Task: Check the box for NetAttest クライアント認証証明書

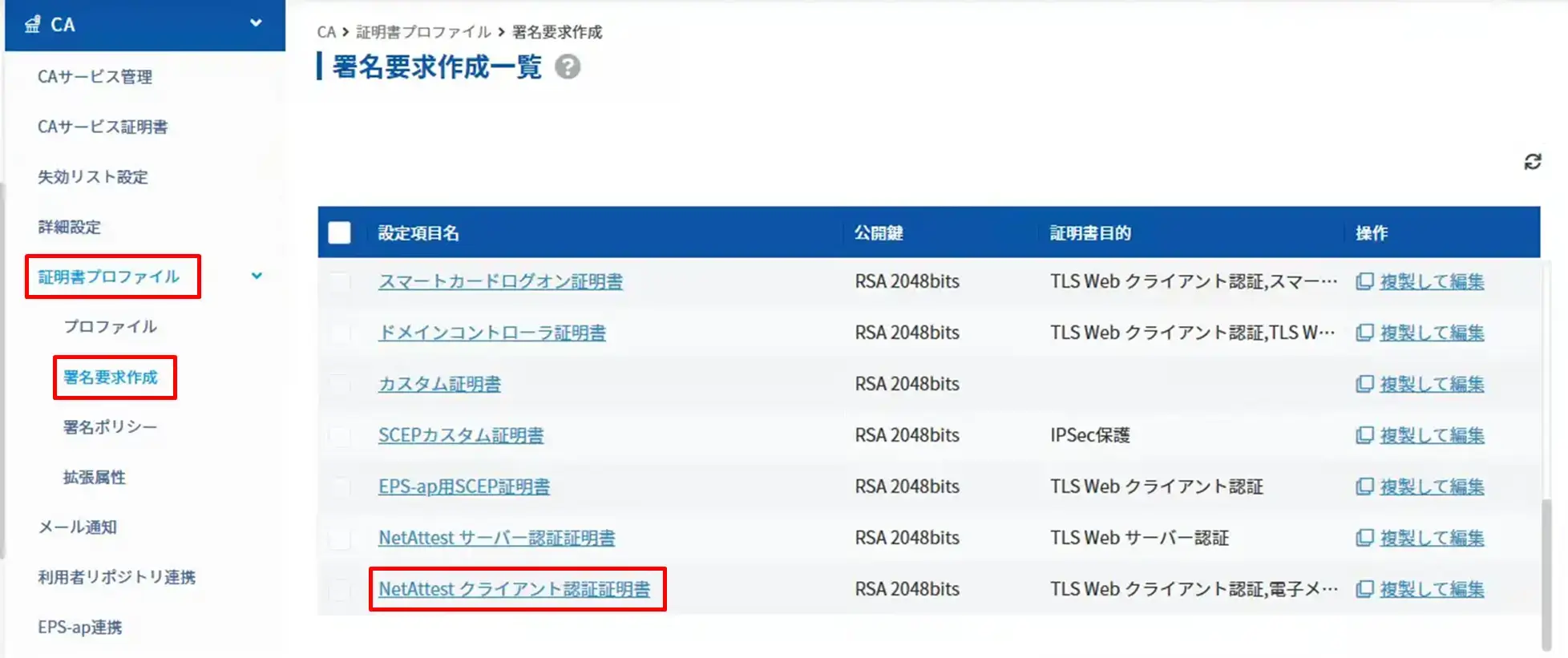Action: (340, 589)
